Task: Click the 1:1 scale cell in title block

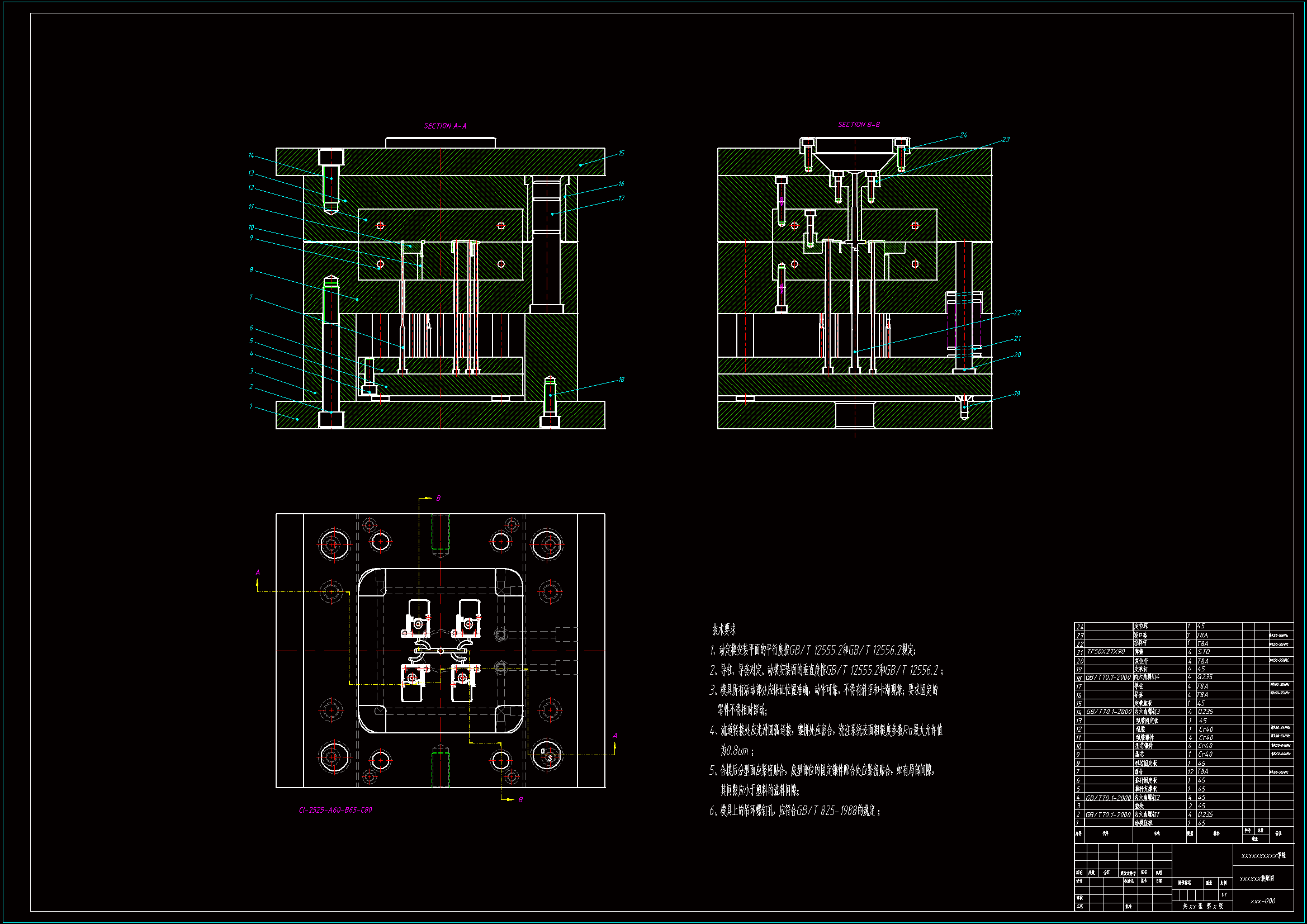Action: coord(1223,894)
